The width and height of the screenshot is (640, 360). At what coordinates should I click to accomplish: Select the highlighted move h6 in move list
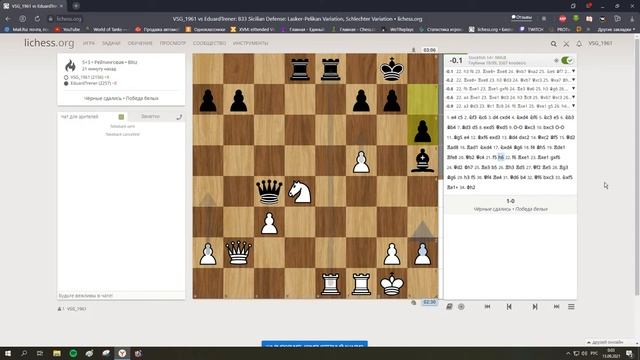tap(501, 157)
